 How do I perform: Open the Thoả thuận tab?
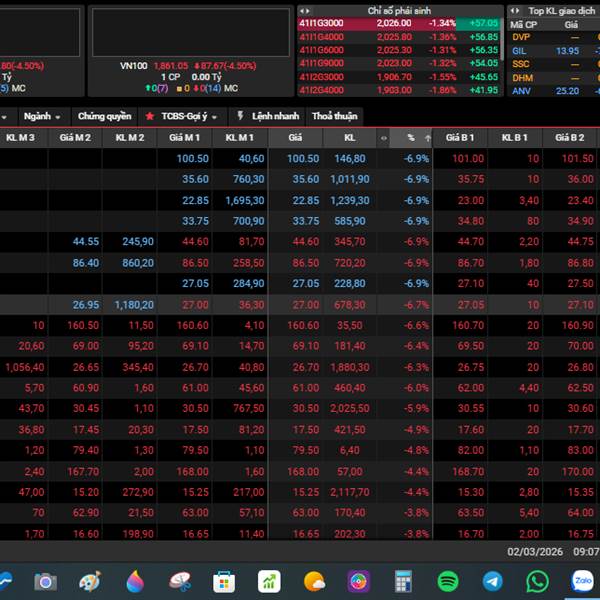coord(334,116)
